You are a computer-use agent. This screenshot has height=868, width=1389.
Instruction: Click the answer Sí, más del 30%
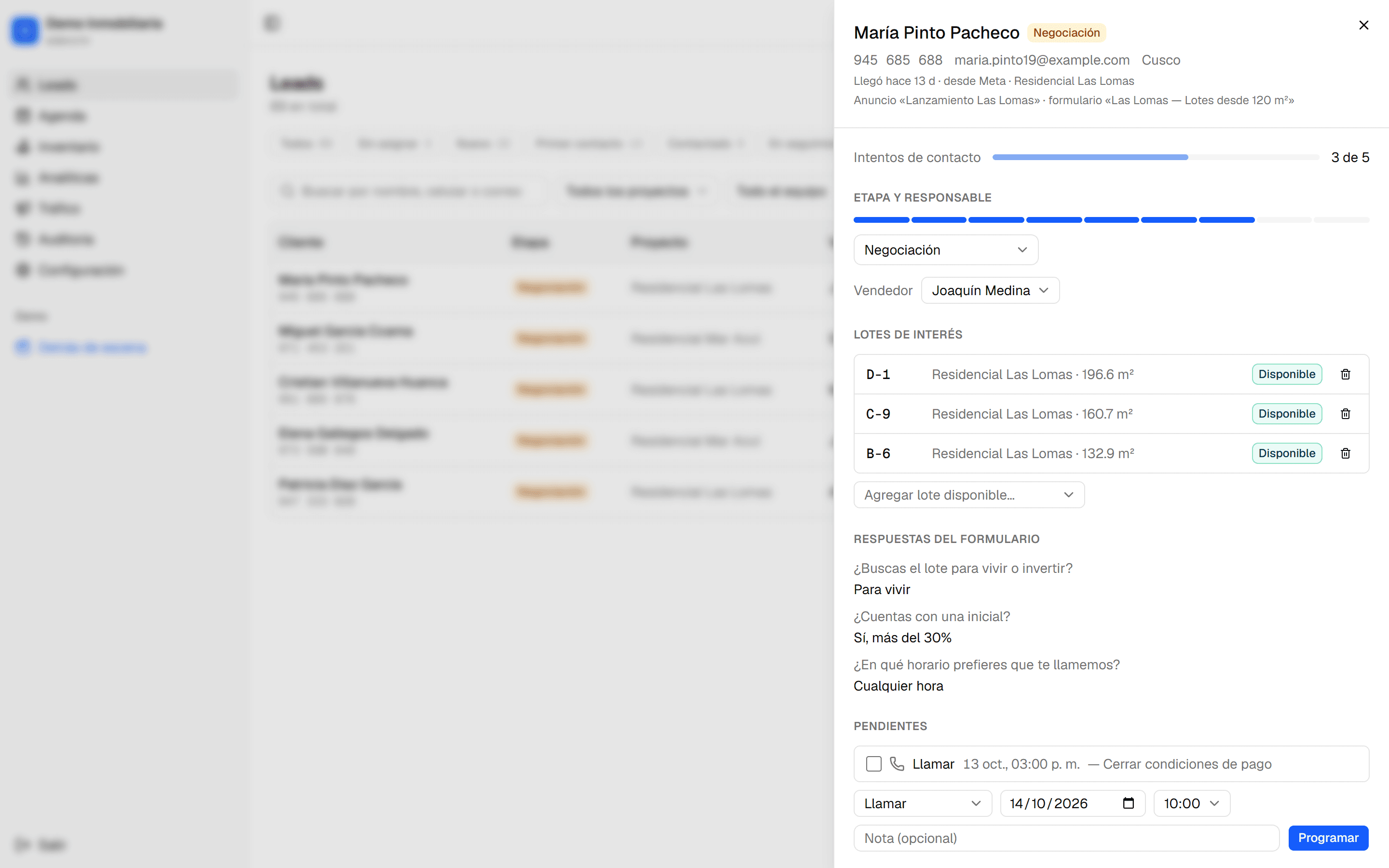point(902,638)
